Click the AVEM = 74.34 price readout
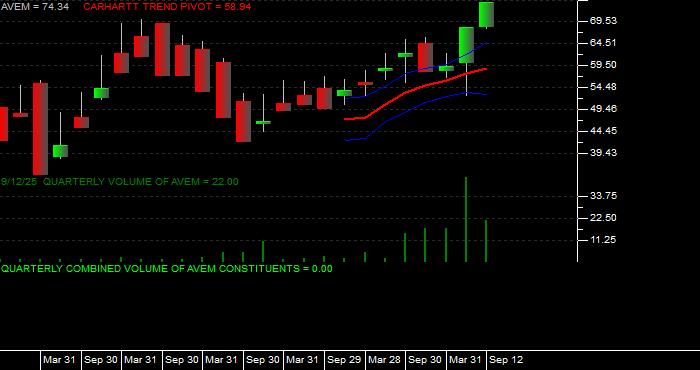 coord(34,7)
